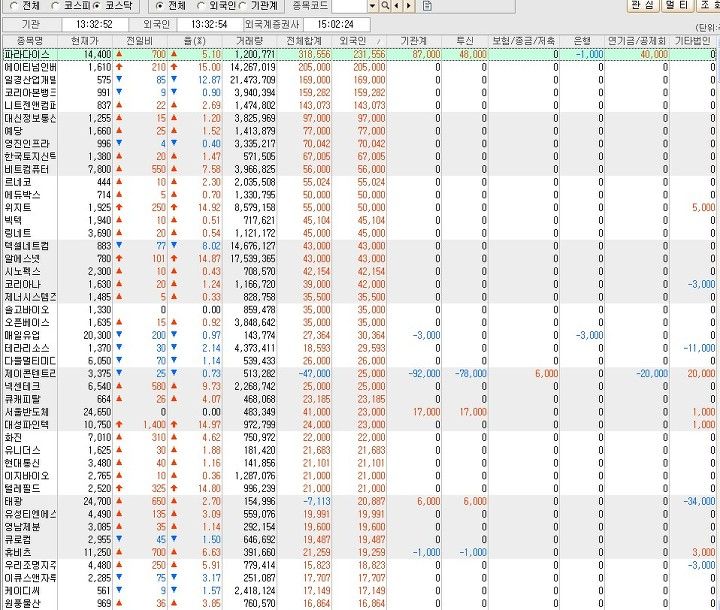720x610 pixels.
Task: Select the 이지바이오 stock row
Action: click(x=360, y=476)
